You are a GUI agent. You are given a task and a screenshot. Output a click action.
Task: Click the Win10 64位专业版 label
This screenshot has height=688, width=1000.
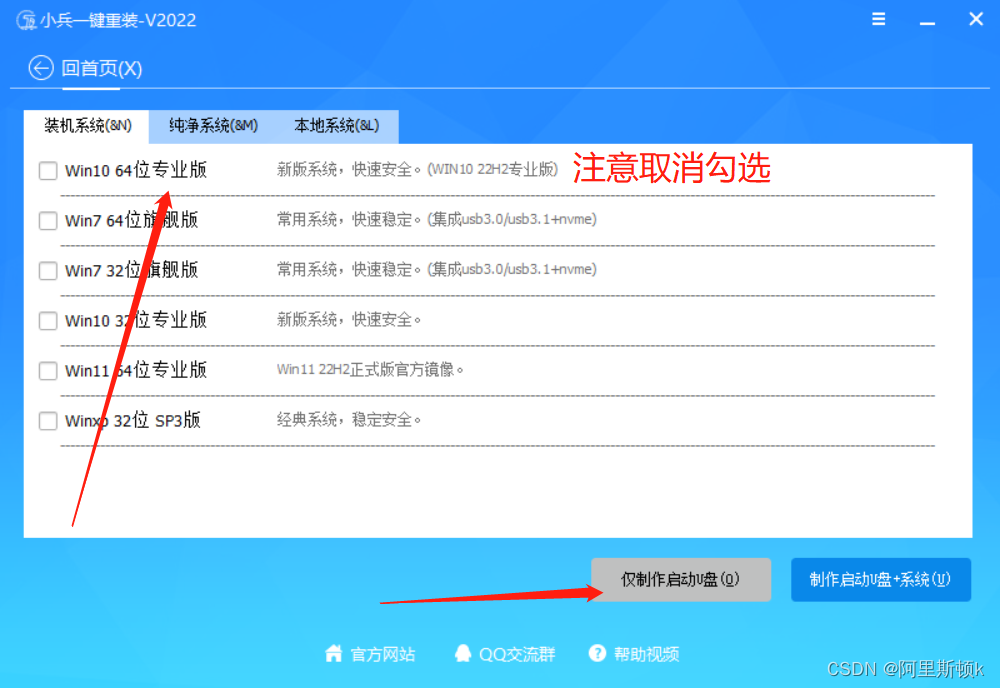136,170
